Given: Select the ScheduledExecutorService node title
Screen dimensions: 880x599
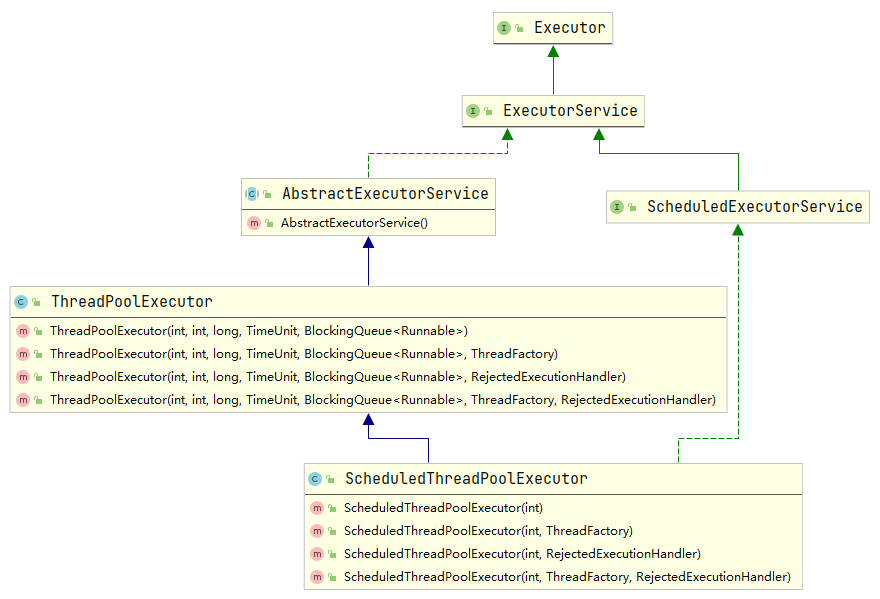Looking at the screenshot, I should 754,207.
